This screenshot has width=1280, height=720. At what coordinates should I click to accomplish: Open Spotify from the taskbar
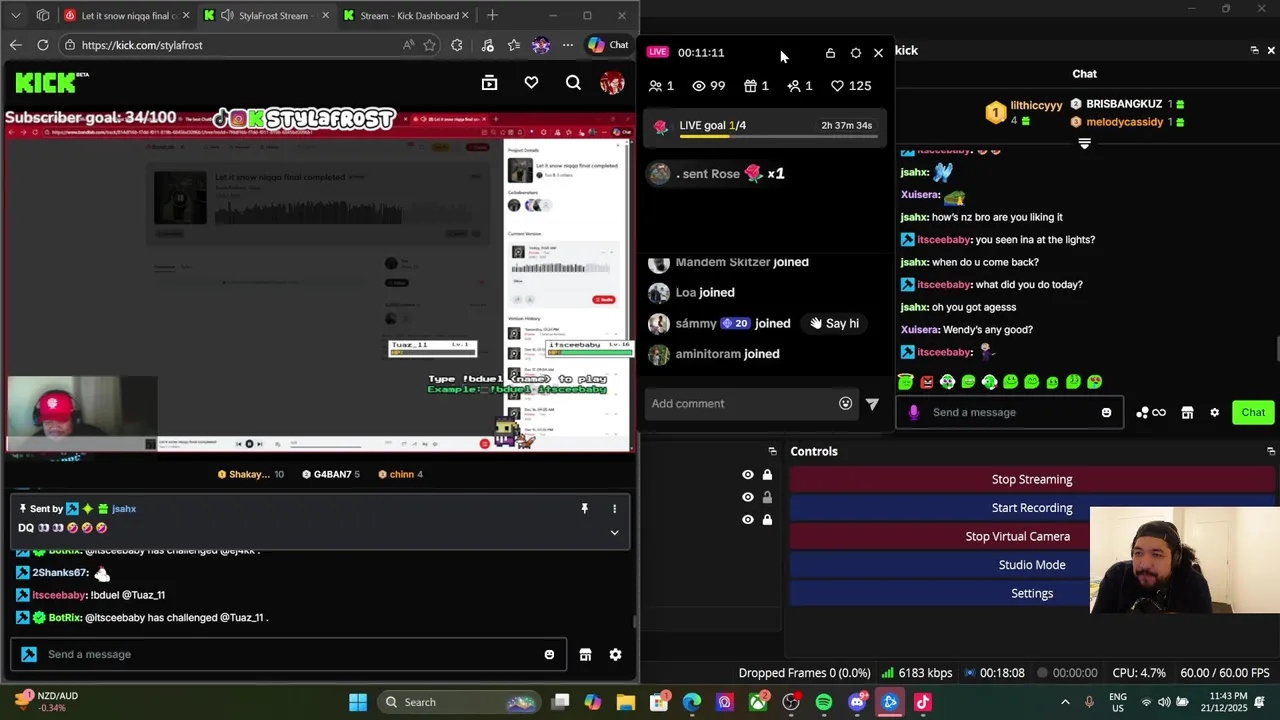[824, 702]
